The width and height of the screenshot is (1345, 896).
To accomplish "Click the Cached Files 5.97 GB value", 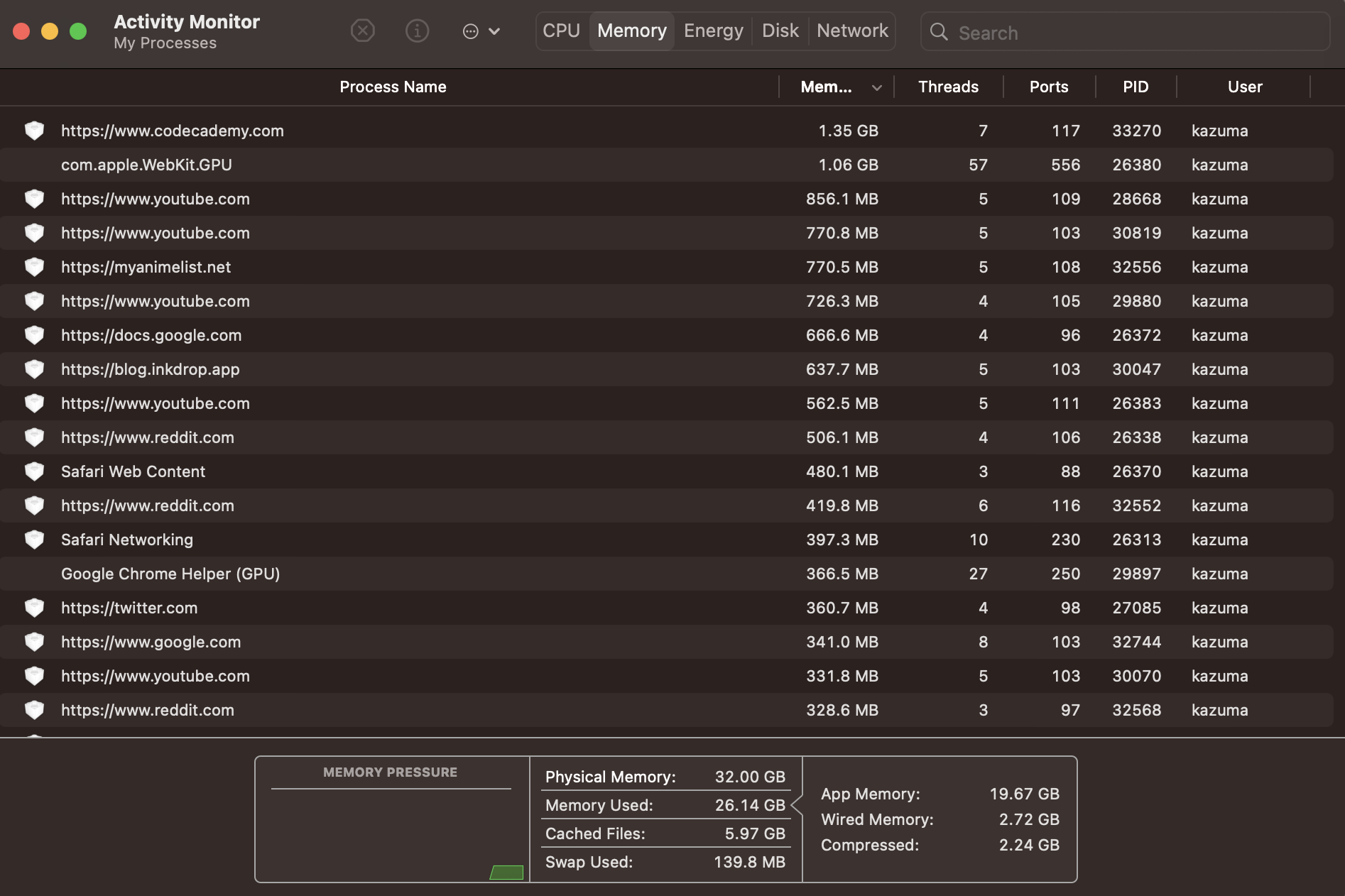I will pos(755,834).
